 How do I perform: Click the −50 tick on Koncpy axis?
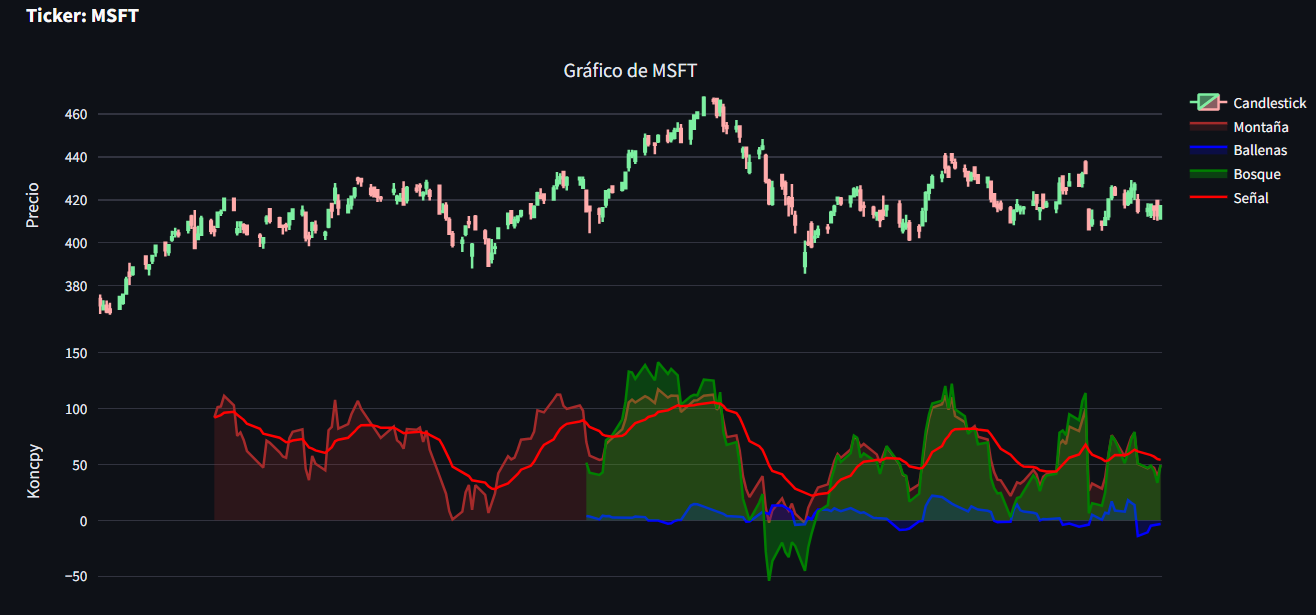point(75,577)
